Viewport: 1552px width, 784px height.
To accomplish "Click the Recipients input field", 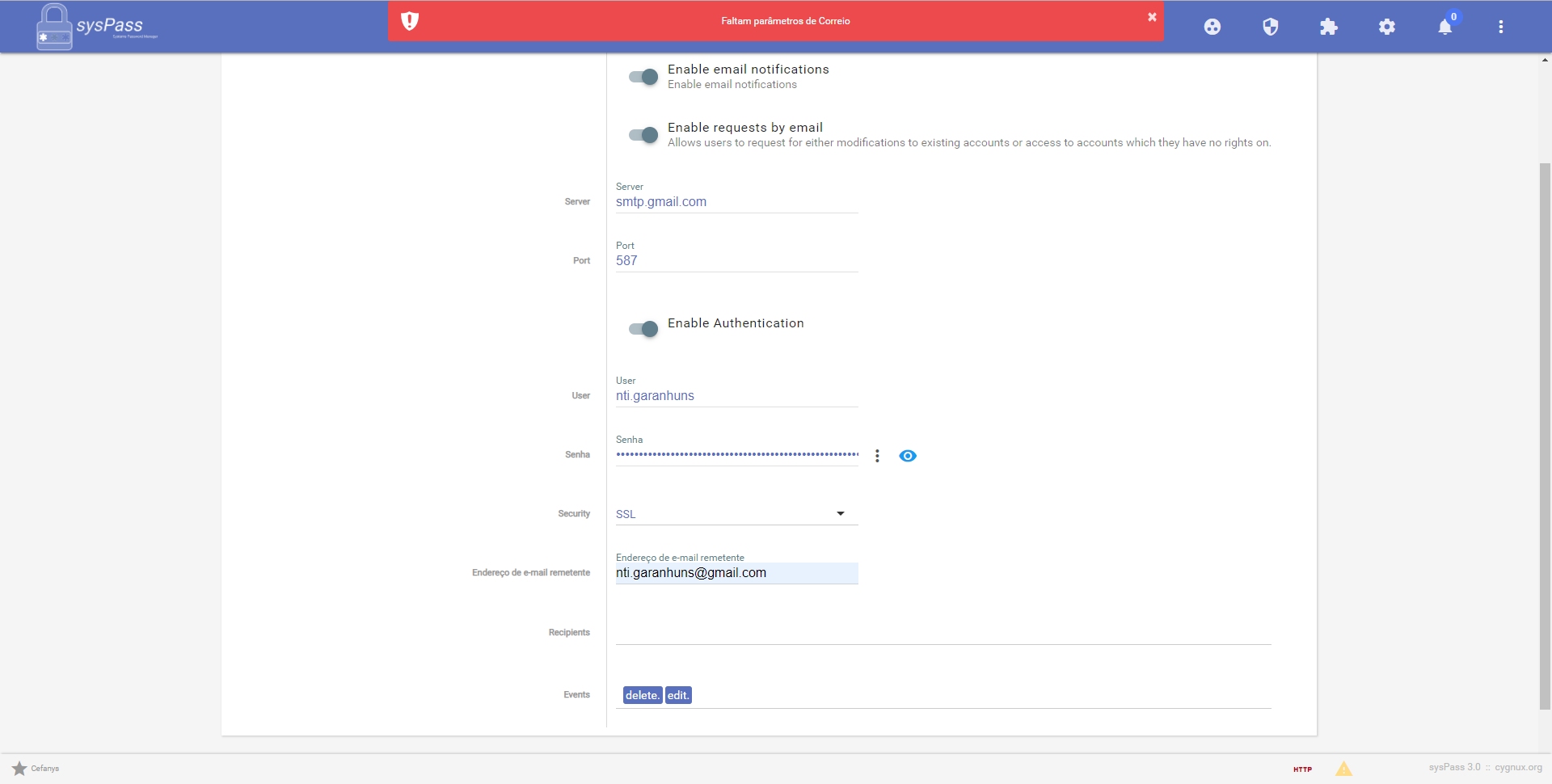I will [943, 632].
